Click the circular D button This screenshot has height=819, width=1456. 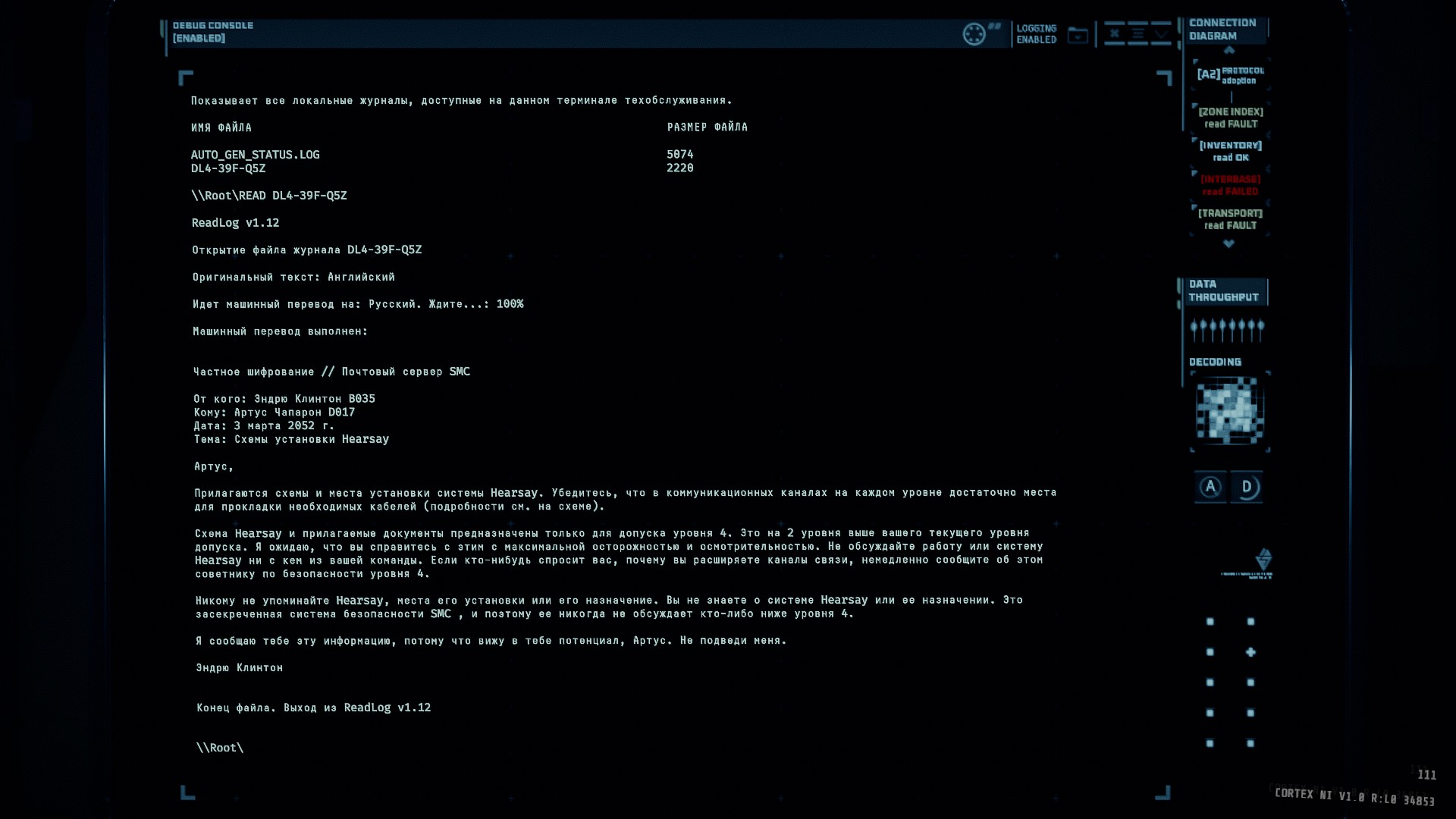[1247, 487]
